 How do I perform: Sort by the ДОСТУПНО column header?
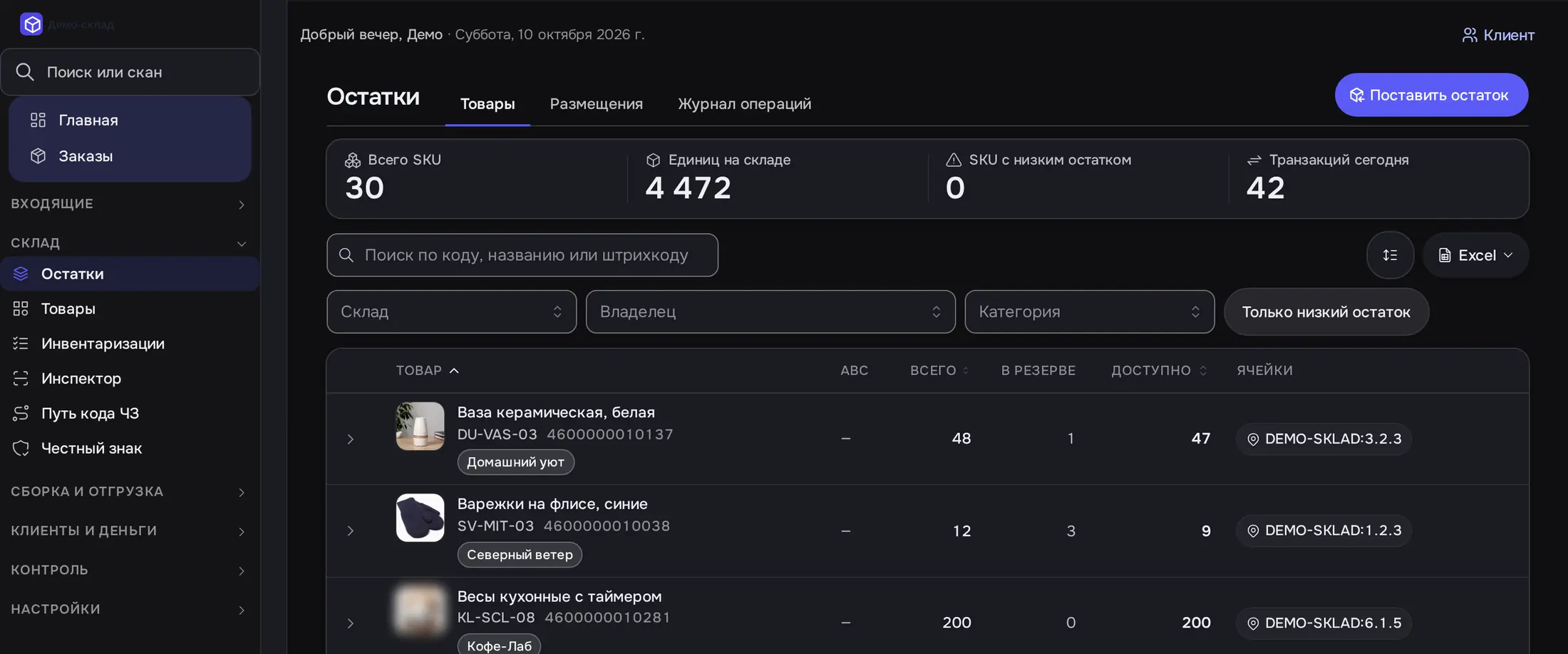[1159, 371]
